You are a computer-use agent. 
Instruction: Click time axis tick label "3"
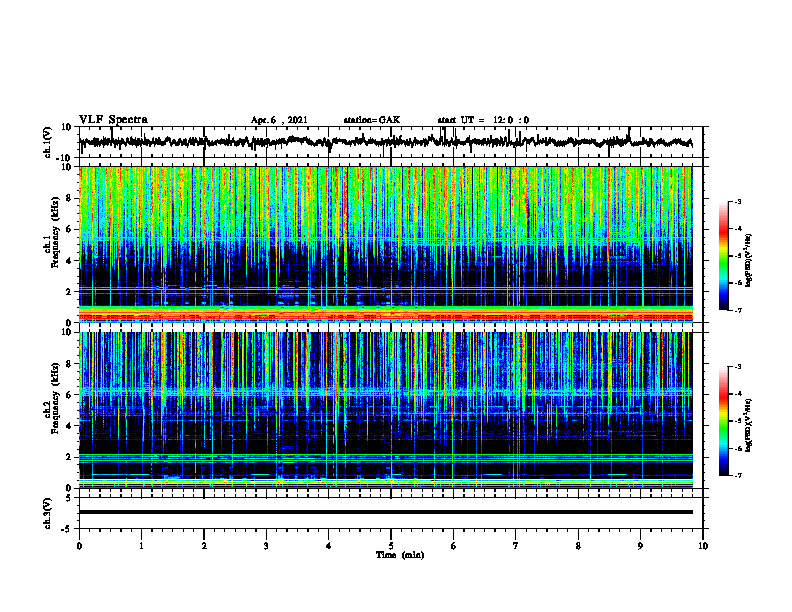(x=266, y=546)
